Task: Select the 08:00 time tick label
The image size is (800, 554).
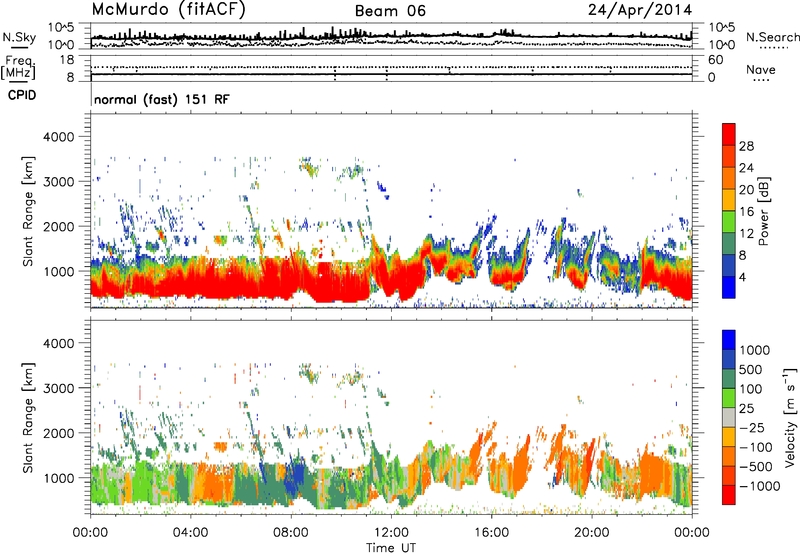Action: 291,533
